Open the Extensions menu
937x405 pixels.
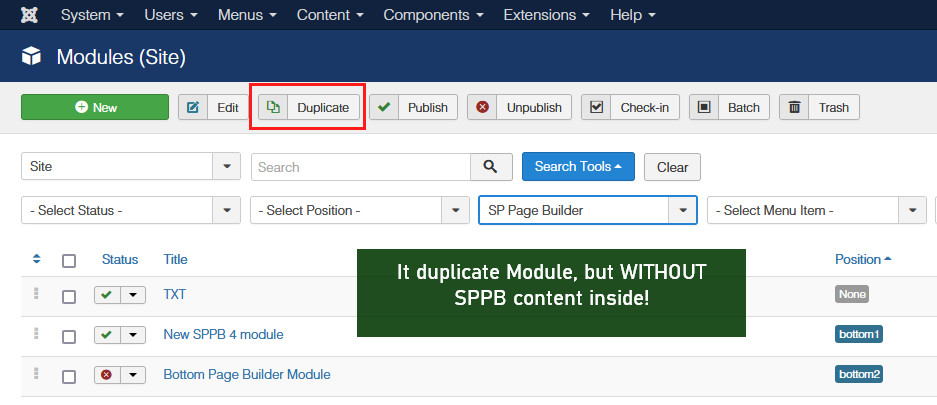(x=545, y=16)
